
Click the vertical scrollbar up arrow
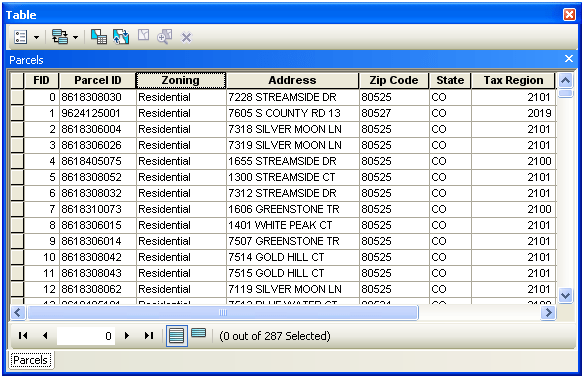tap(565, 80)
